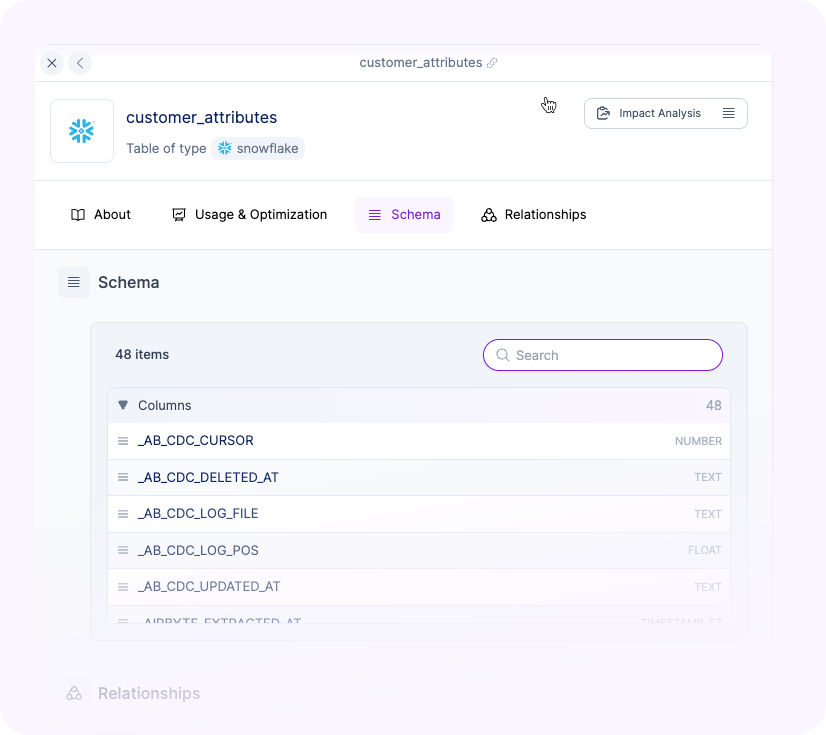Click the column icon beside _AB_CDC_DELETED_AT

click(x=123, y=478)
